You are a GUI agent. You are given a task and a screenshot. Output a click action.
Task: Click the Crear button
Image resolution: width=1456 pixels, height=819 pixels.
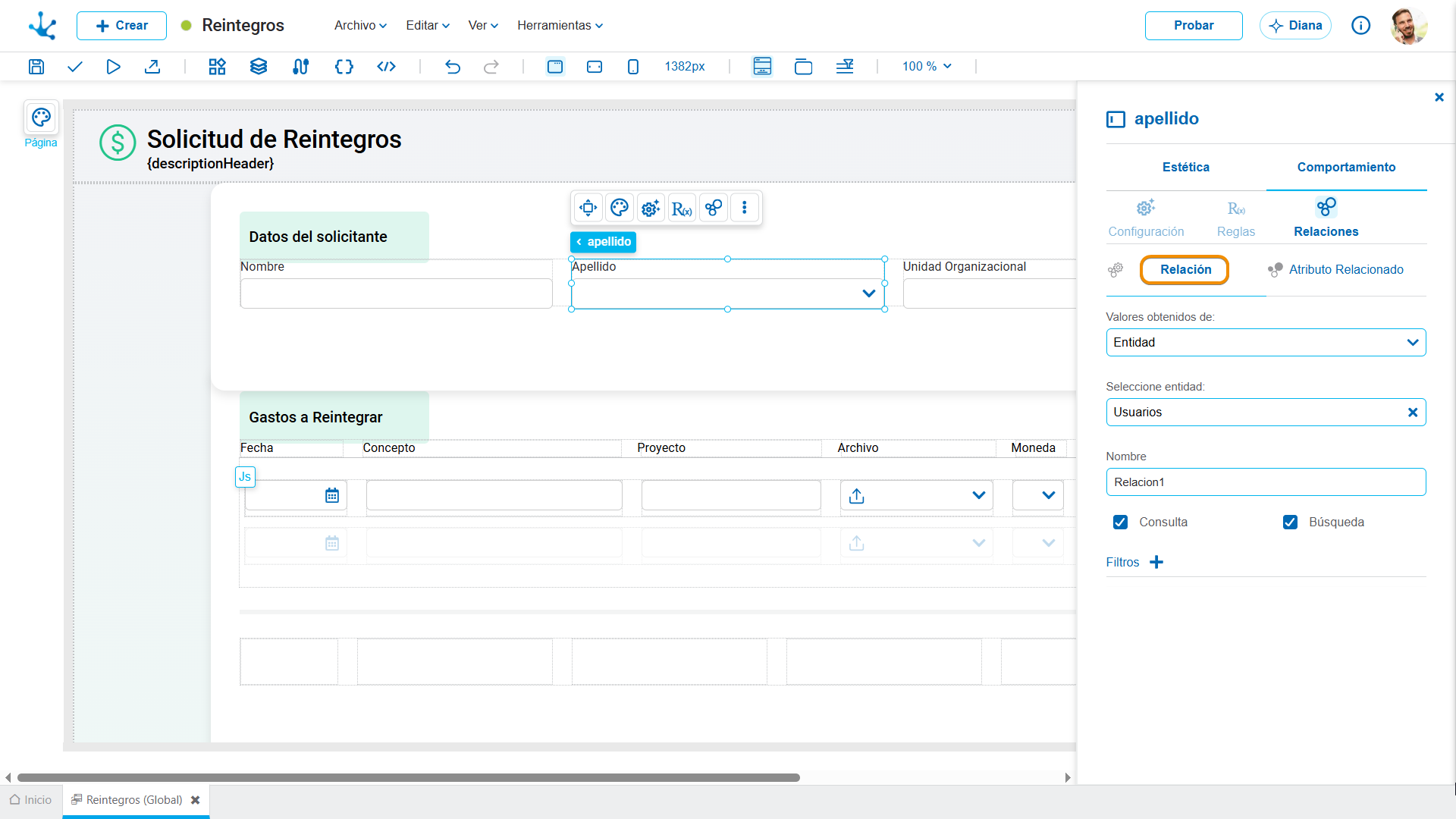(121, 26)
